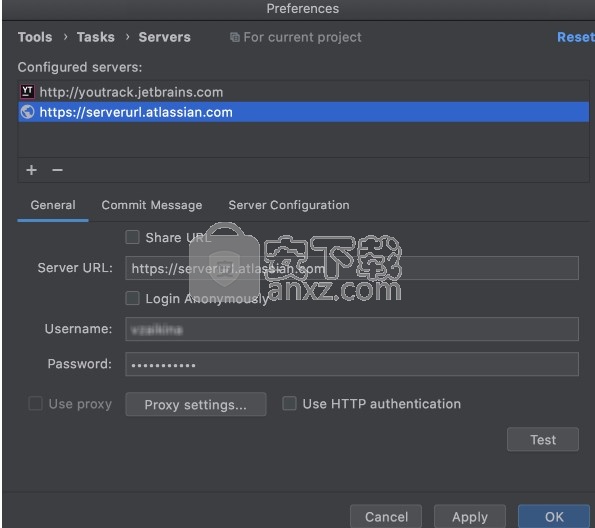
Task: Open the Commit Message tab
Action: 152,205
